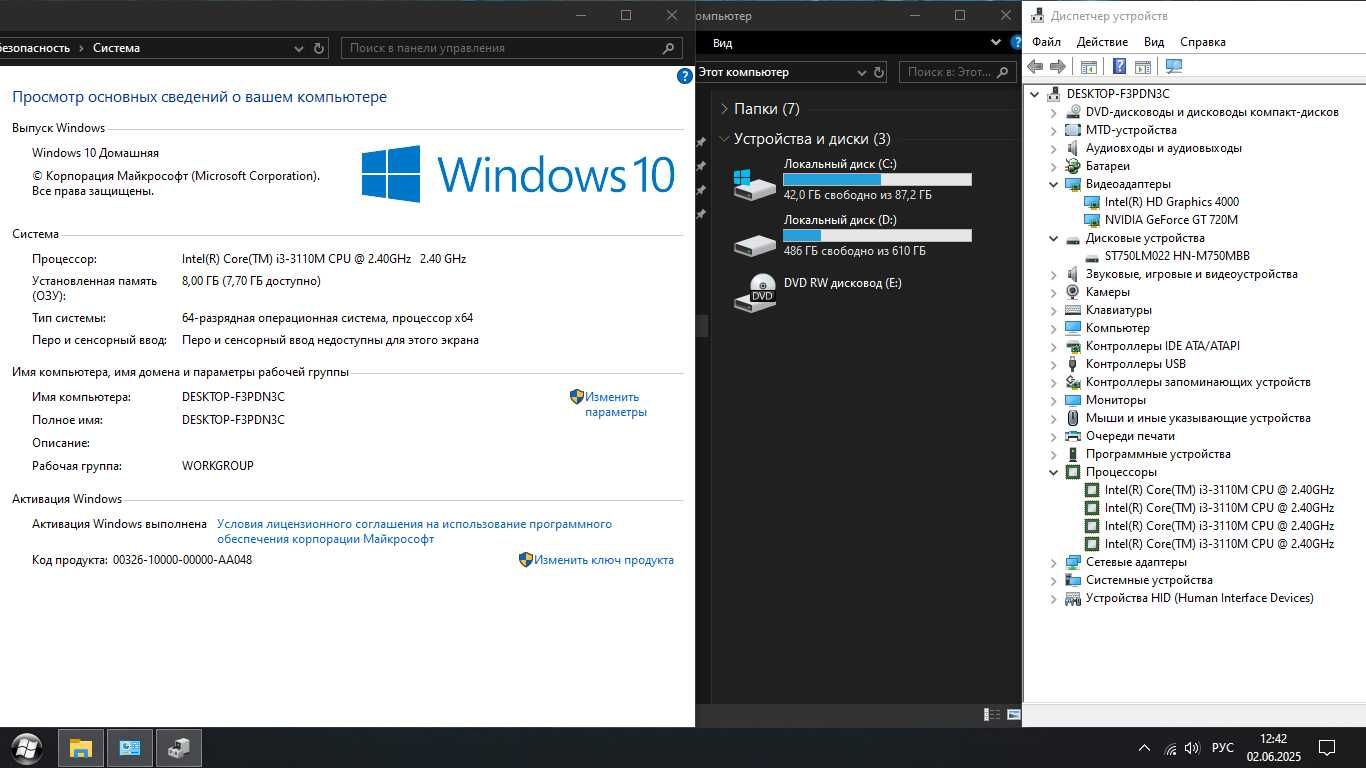This screenshot has height=768, width=1366.
Task: Open volume control in system tray
Action: pyautogui.click(x=1192, y=748)
